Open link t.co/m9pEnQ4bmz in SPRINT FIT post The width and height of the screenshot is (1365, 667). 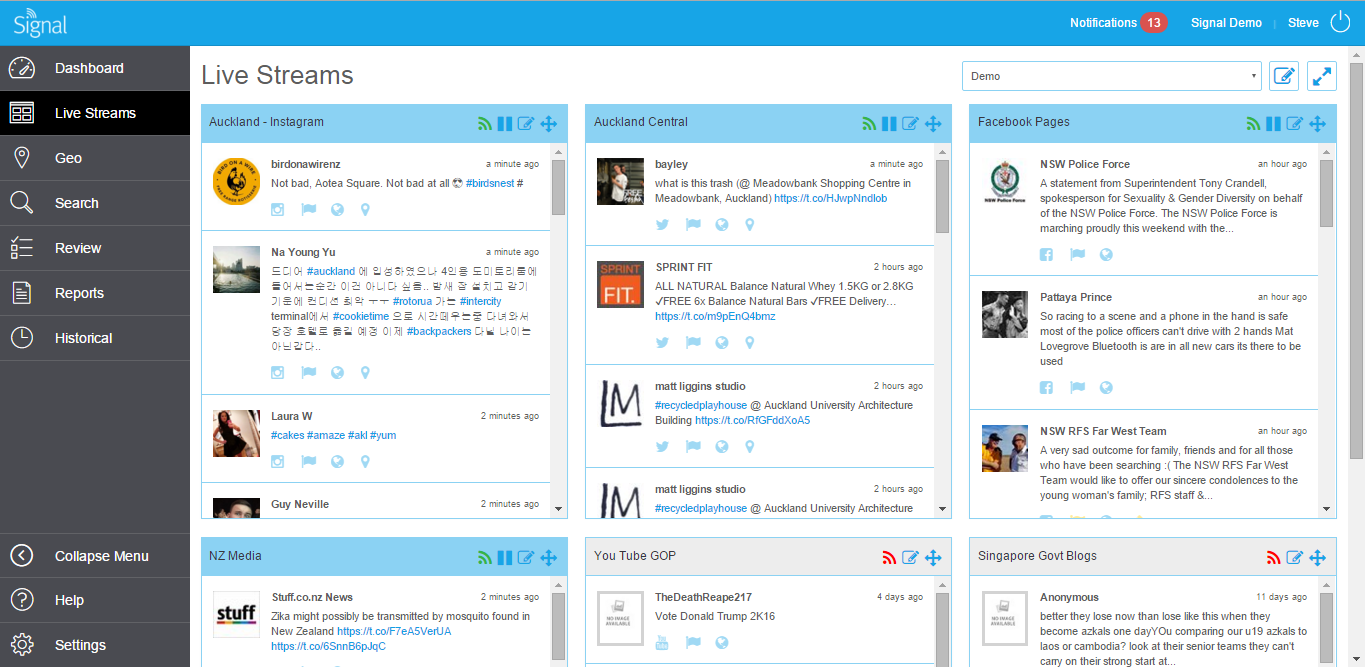pyautogui.click(x=715, y=316)
